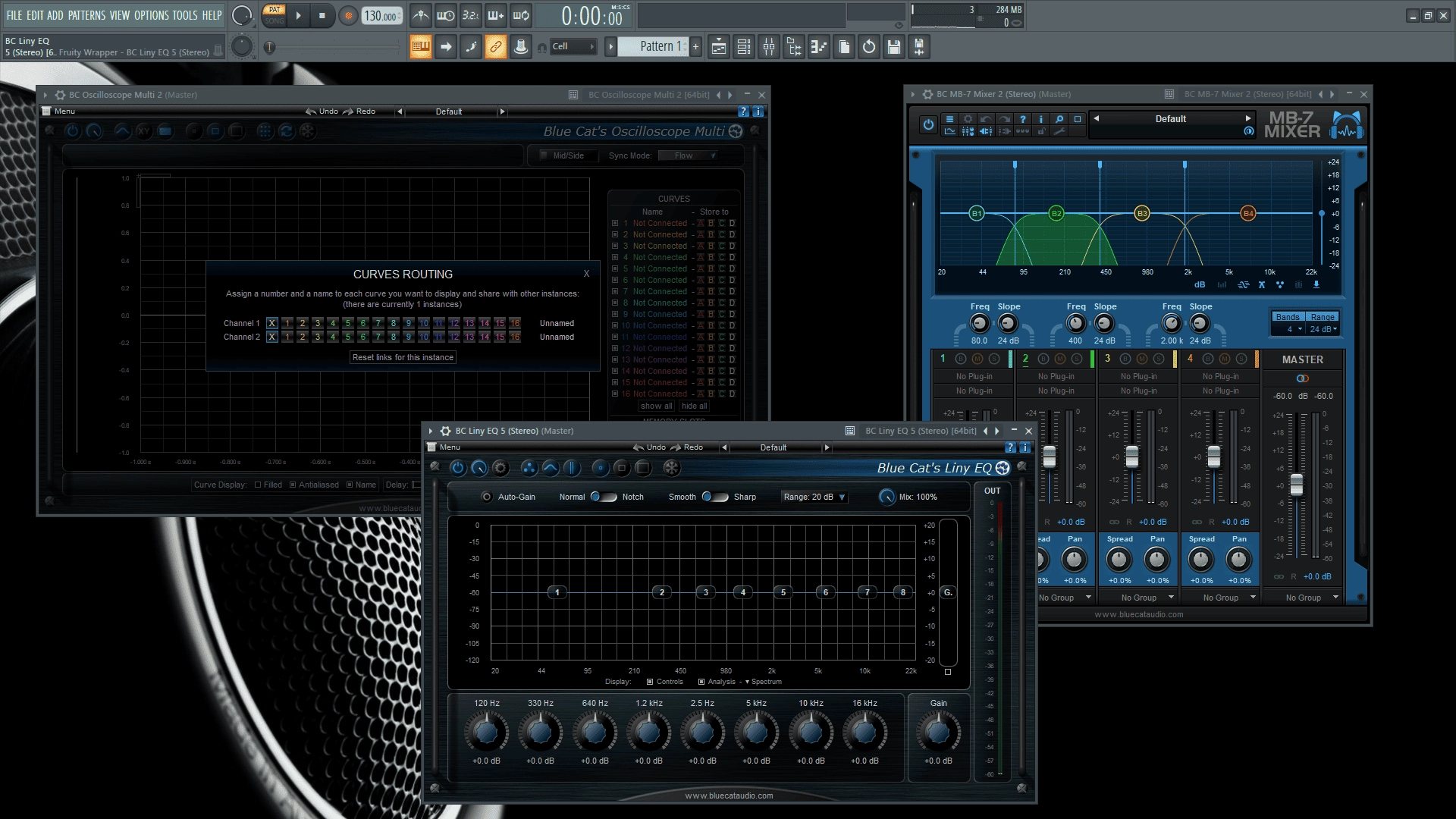The image size is (1456, 819).
Task: Open the channel rack icon
Action: [744, 47]
